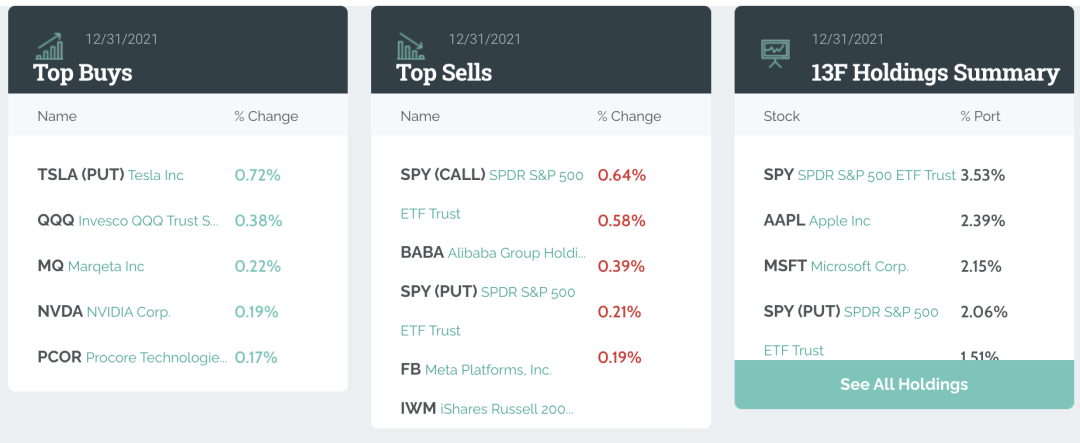Click PCOR Procore Technologies in Top Buys
The height and width of the screenshot is (443, 1080).
tap(132, 357)
